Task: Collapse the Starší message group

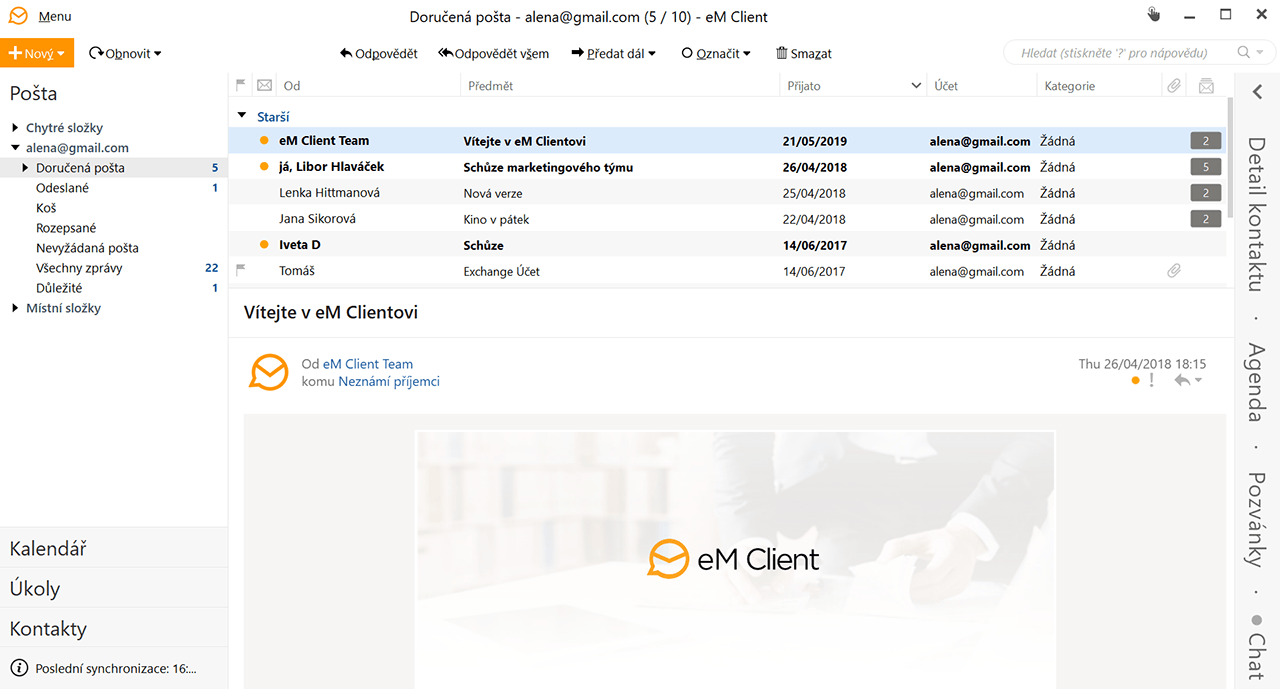Action: [x=241, y=116]
